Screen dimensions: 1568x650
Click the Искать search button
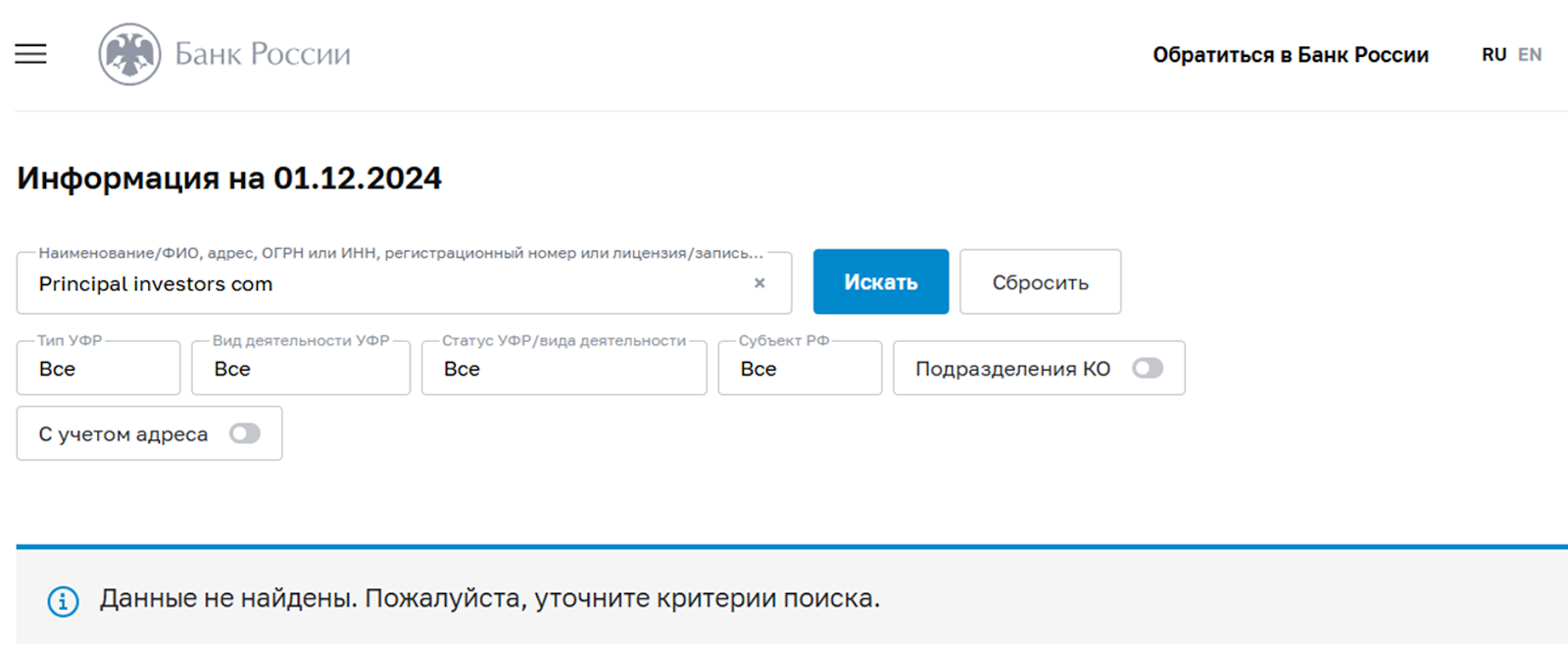coord(881,281)
